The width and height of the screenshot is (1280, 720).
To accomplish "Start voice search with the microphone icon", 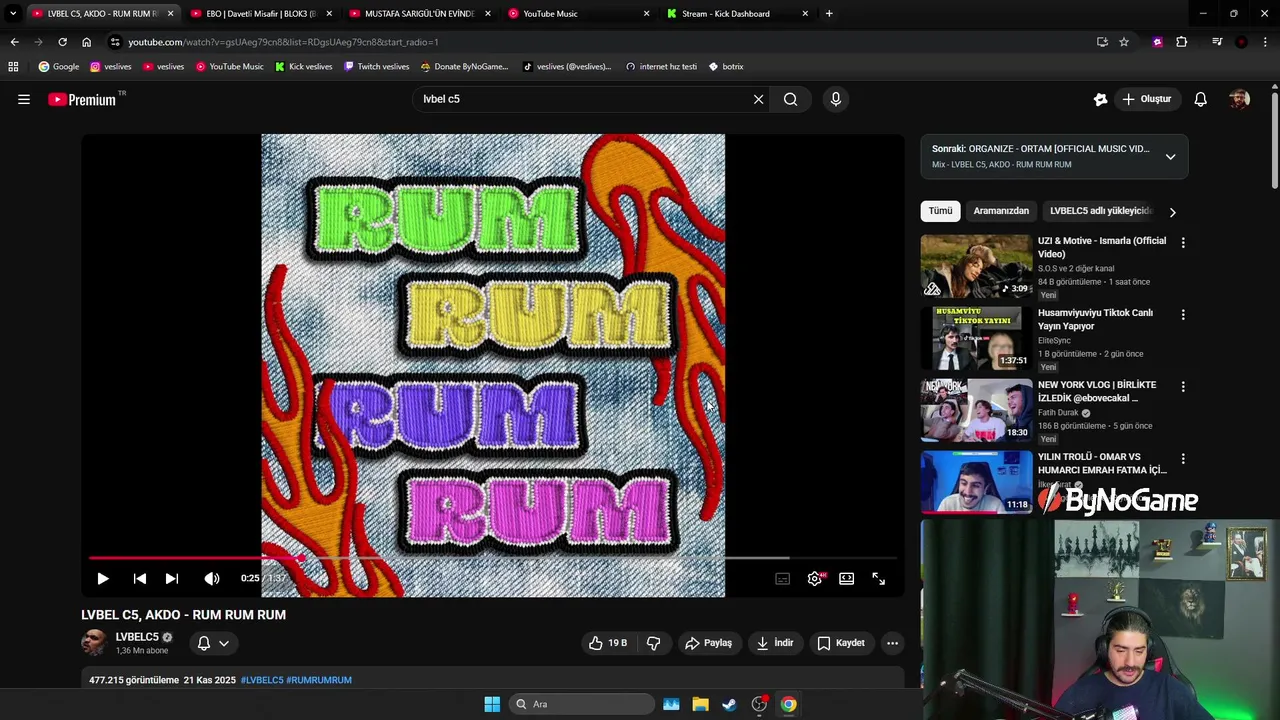I will click(836, 99).
